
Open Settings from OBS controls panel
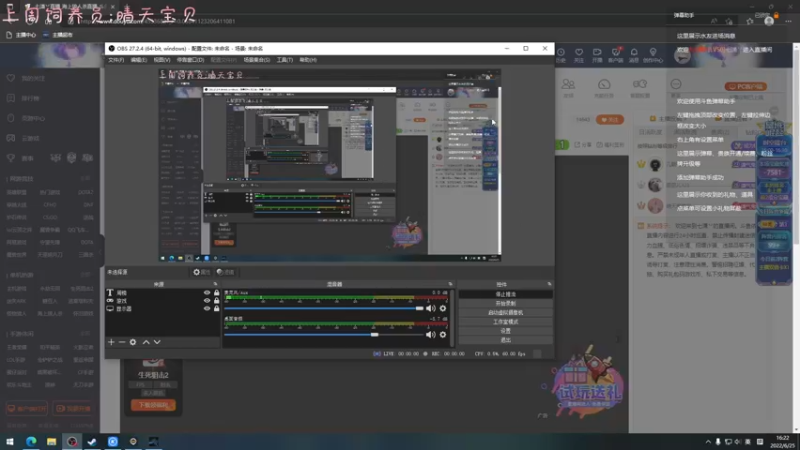tap(505, 331)
